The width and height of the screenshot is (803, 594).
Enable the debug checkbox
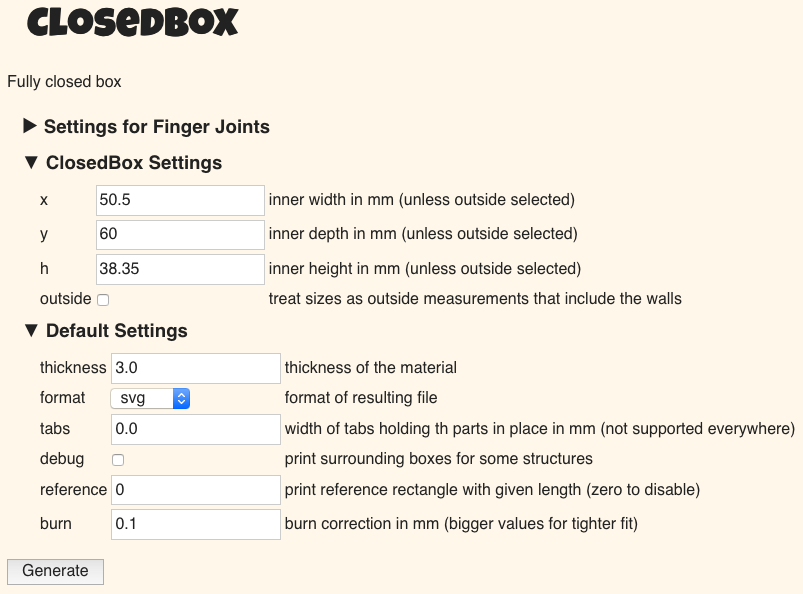coord(117,459)
